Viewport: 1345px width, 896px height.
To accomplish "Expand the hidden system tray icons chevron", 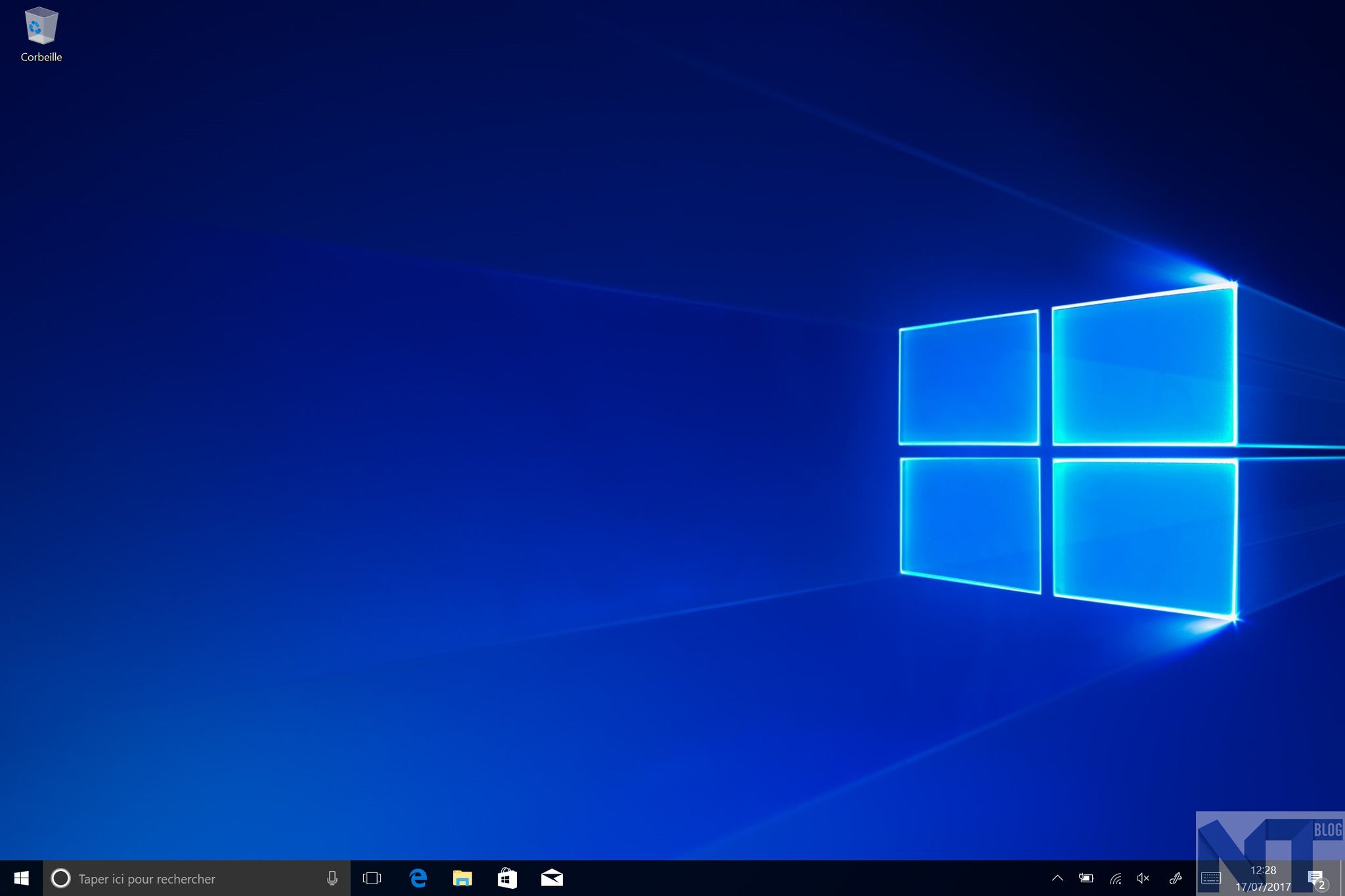I will pos(1057,878).
